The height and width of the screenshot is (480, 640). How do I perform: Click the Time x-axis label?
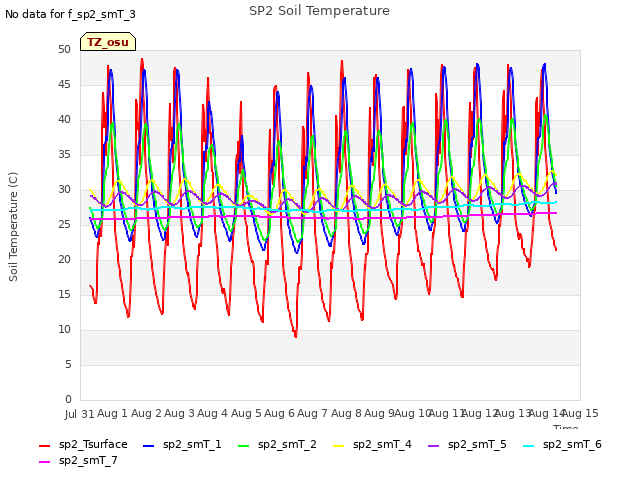pos(566,427)
